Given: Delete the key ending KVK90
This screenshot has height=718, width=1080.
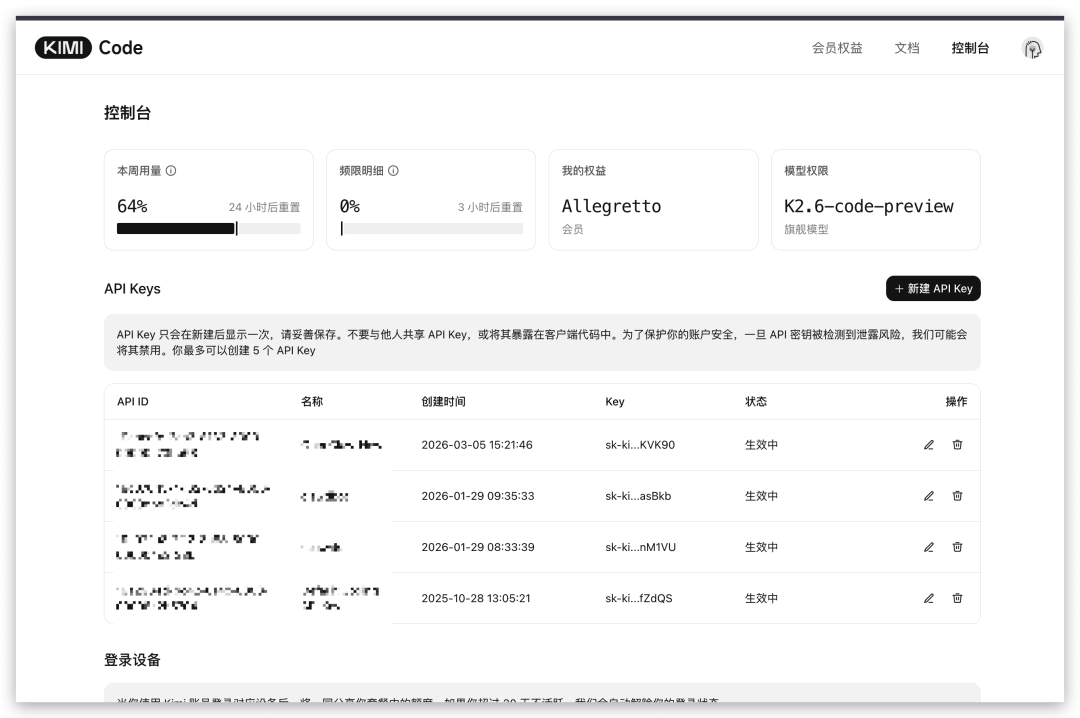Looking at the screenshot, I should (957, 445).
